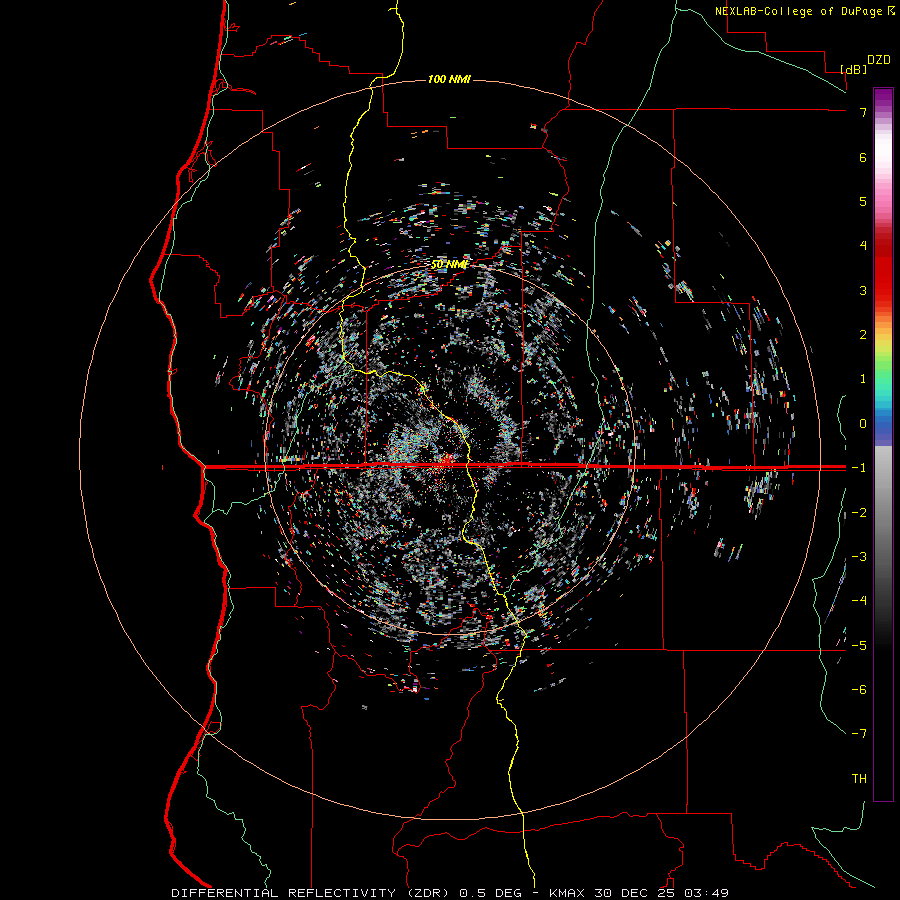The image size is (900, 900).
Task: Click the -6 value on color scale
Action: tap(859, 690)
